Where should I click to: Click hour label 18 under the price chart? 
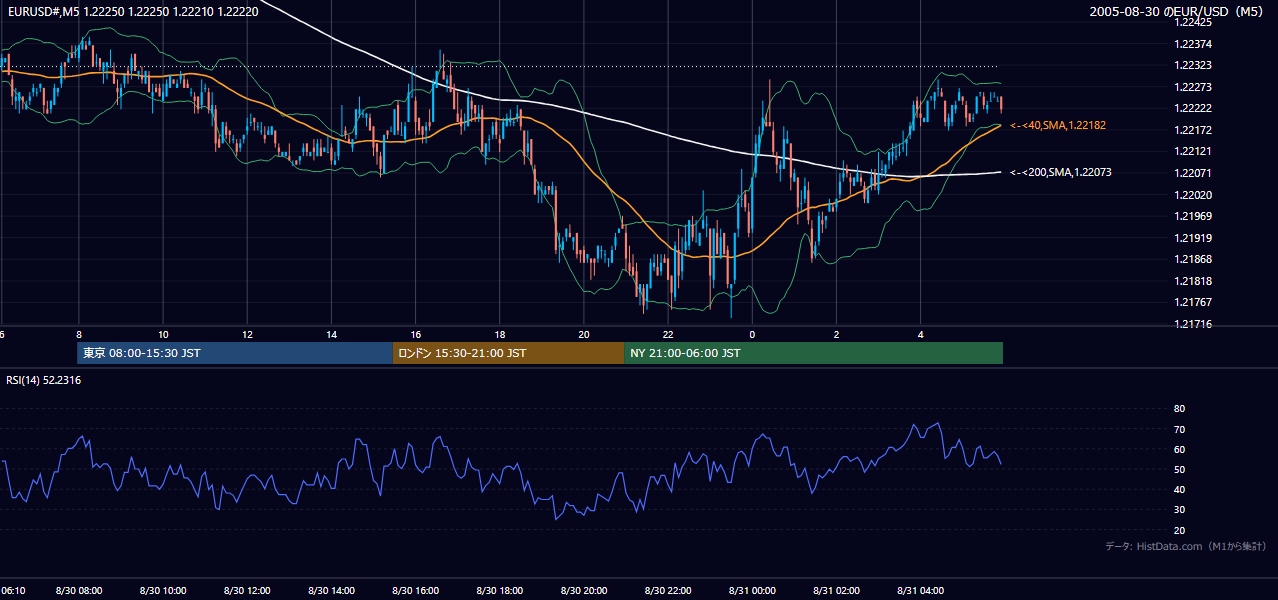tap(499, 334)
